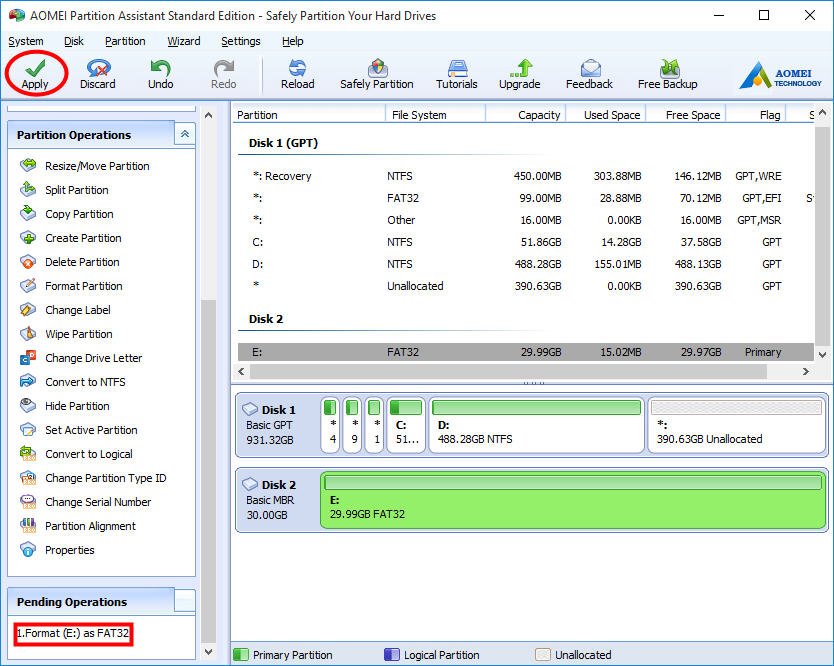834x666 pixels.
Task: Click Convert to NTFS option
Action: coord(85,382)
